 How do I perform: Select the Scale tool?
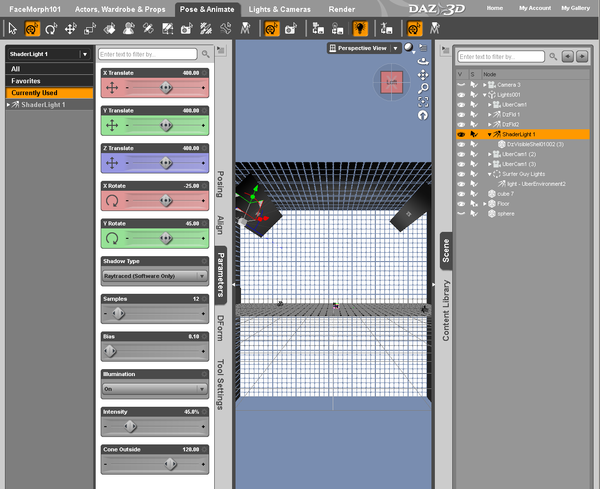coord(90,29)
